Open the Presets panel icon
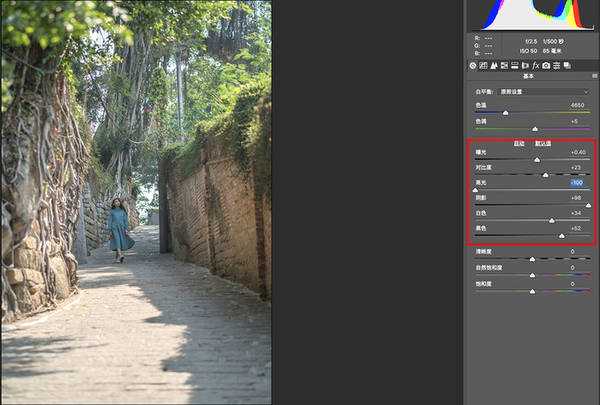 556,66
